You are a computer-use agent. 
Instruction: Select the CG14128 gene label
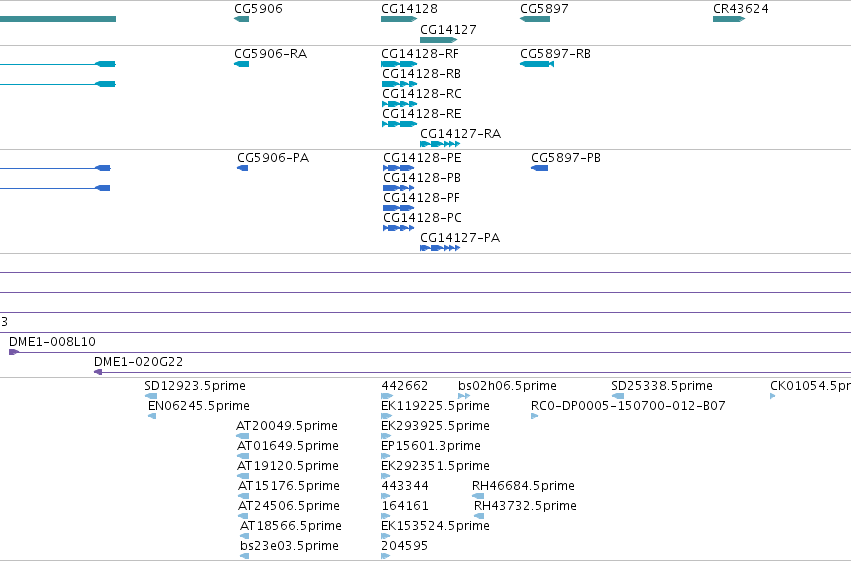(x=409, y=9)
